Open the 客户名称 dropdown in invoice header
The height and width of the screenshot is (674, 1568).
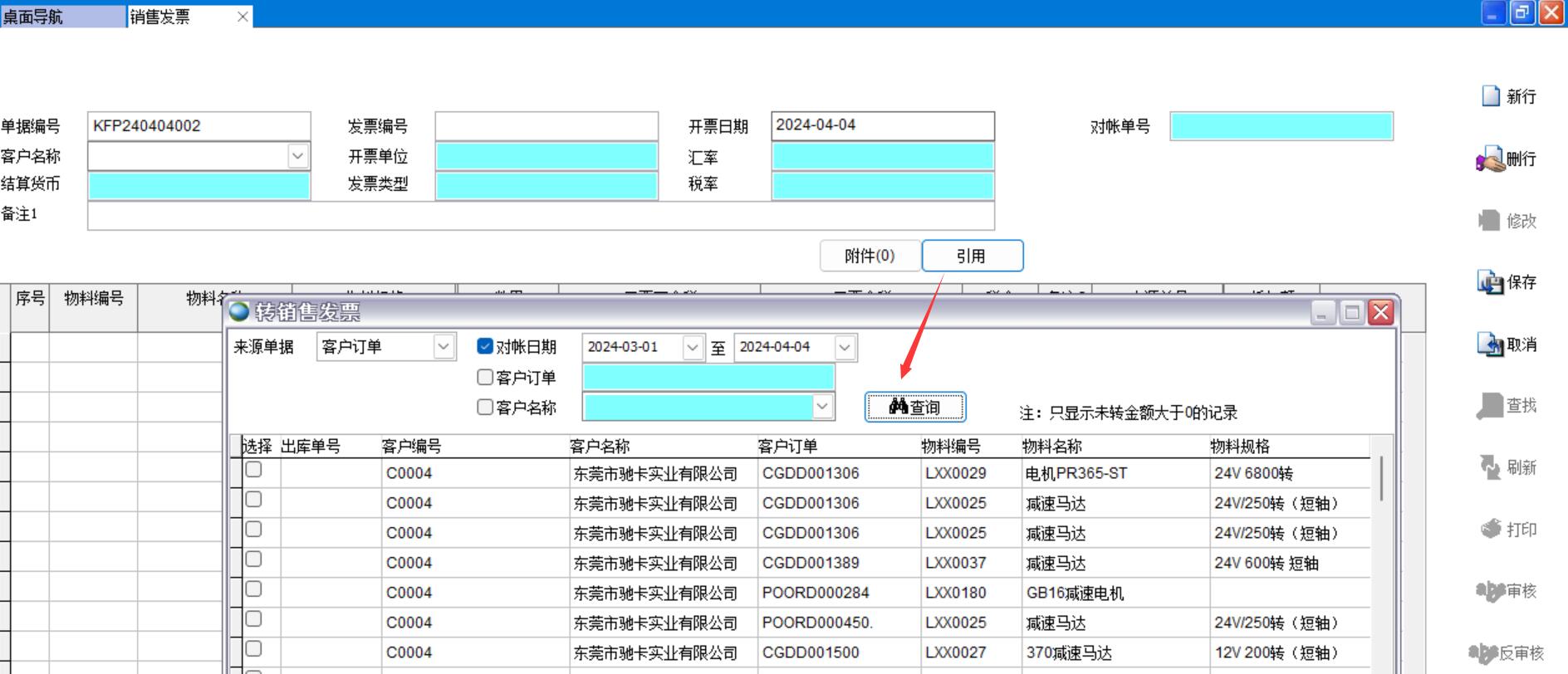(x=297, y=156)
